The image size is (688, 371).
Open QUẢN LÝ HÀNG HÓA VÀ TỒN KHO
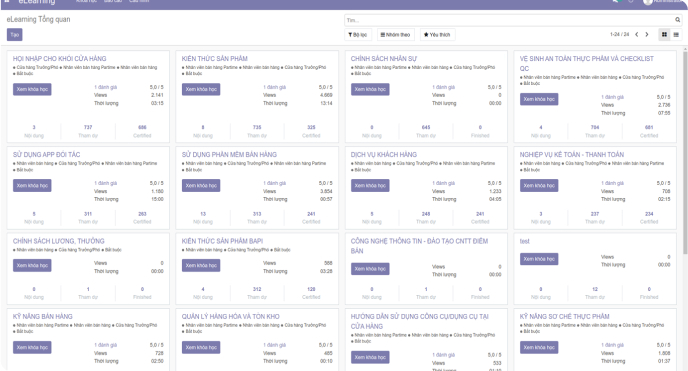pos(230,317)
